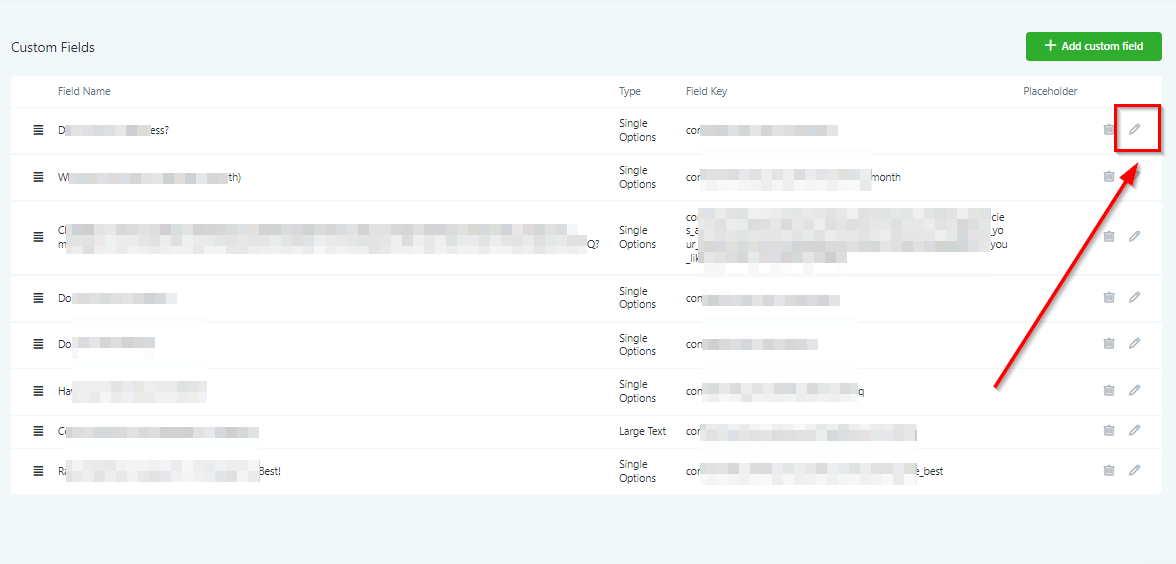Click the reorder handle of the Large Text row
Viewport: 1176px width, 564px height.
[x=38, y=431]
